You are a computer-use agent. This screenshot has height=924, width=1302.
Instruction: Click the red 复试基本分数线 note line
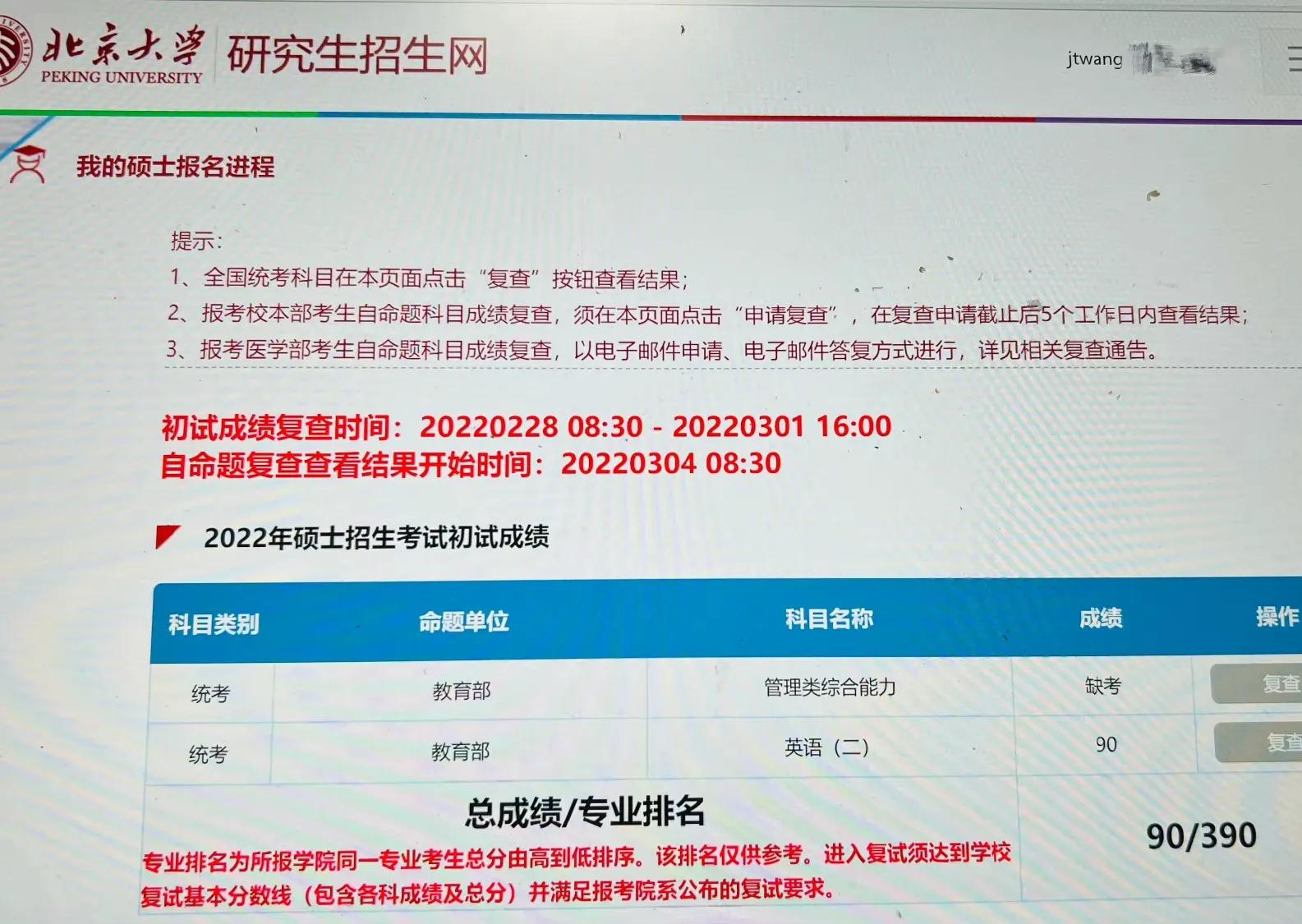click(489, 893)
